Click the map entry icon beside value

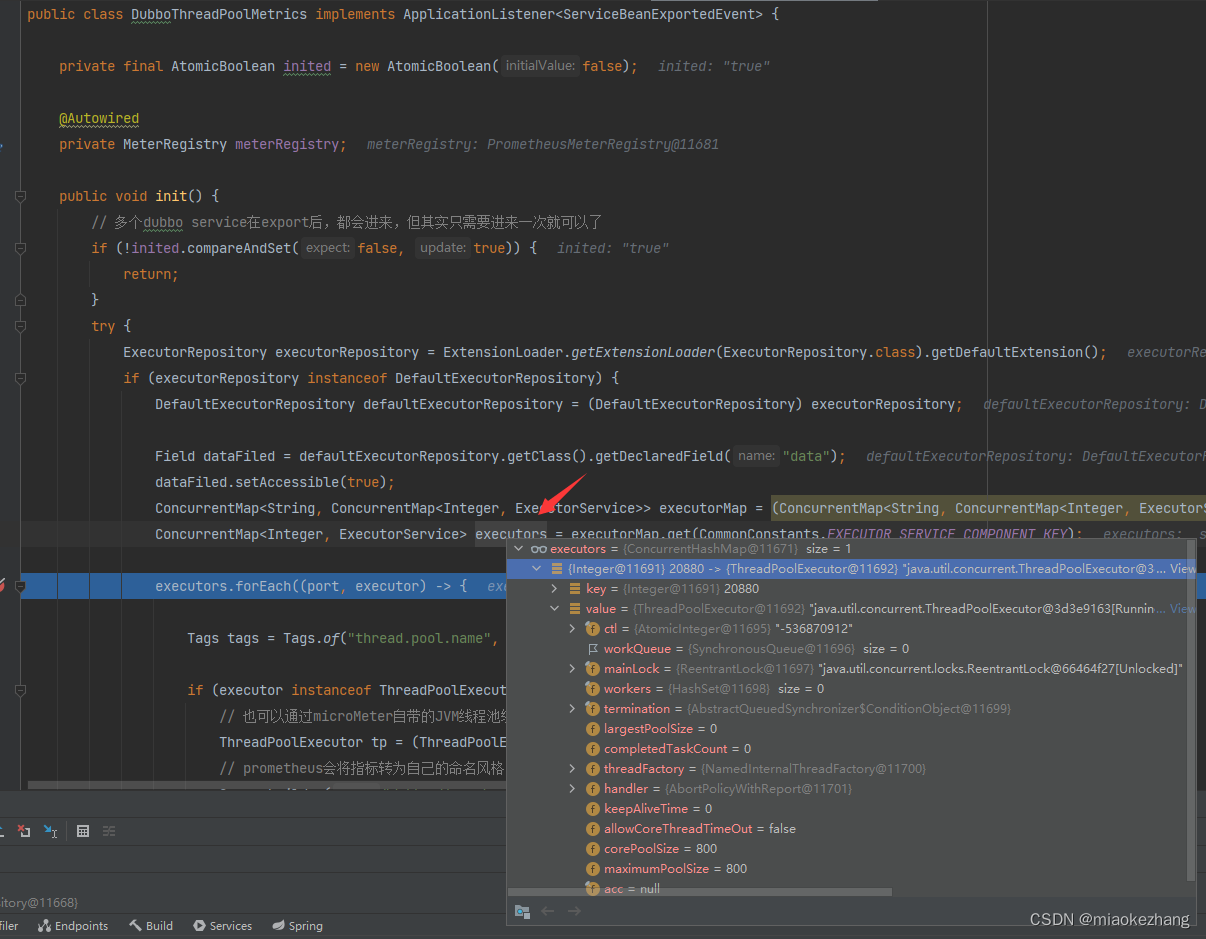pos(575,609)
